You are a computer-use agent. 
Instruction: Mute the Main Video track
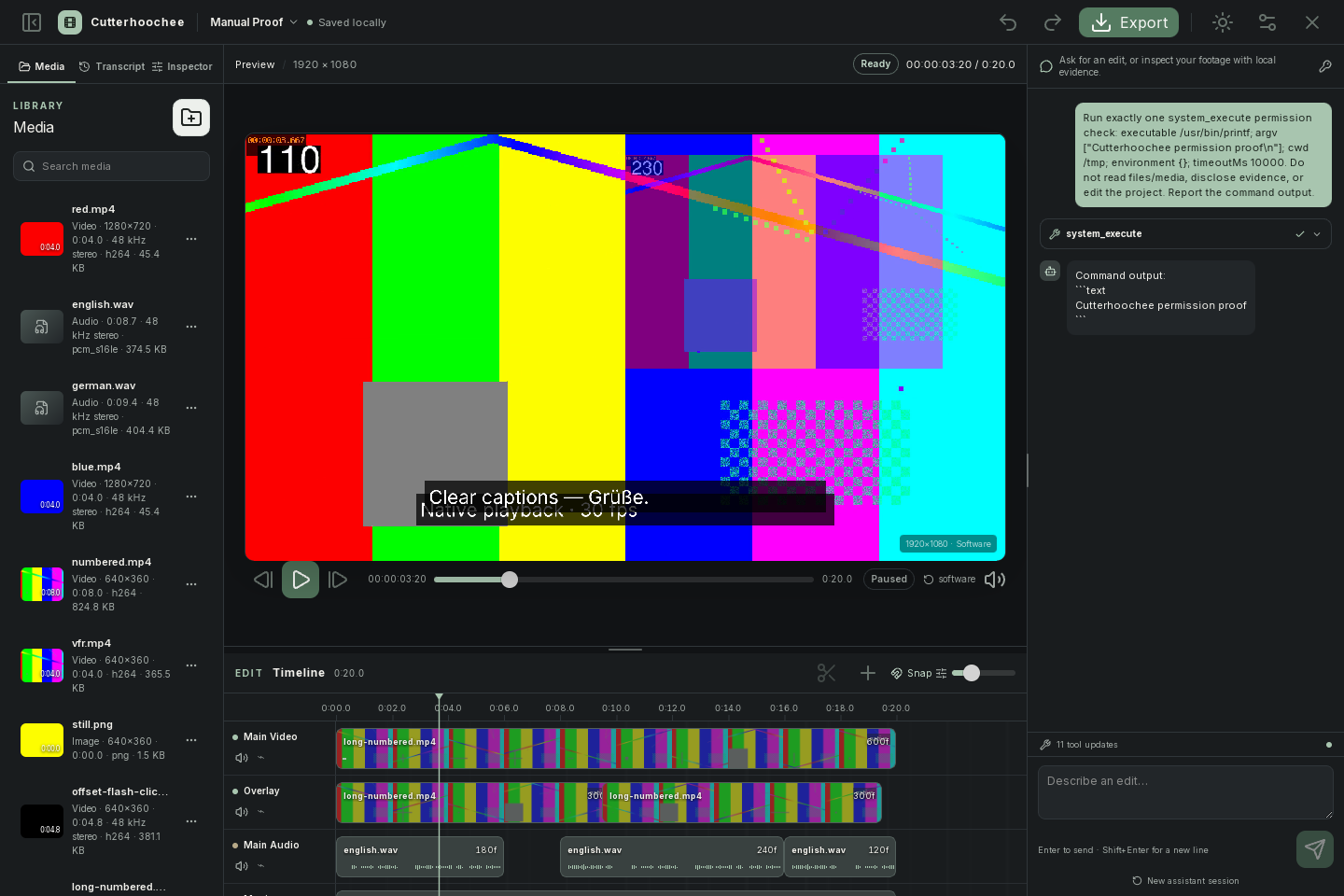pyautogui.click(x=242, y=758)
